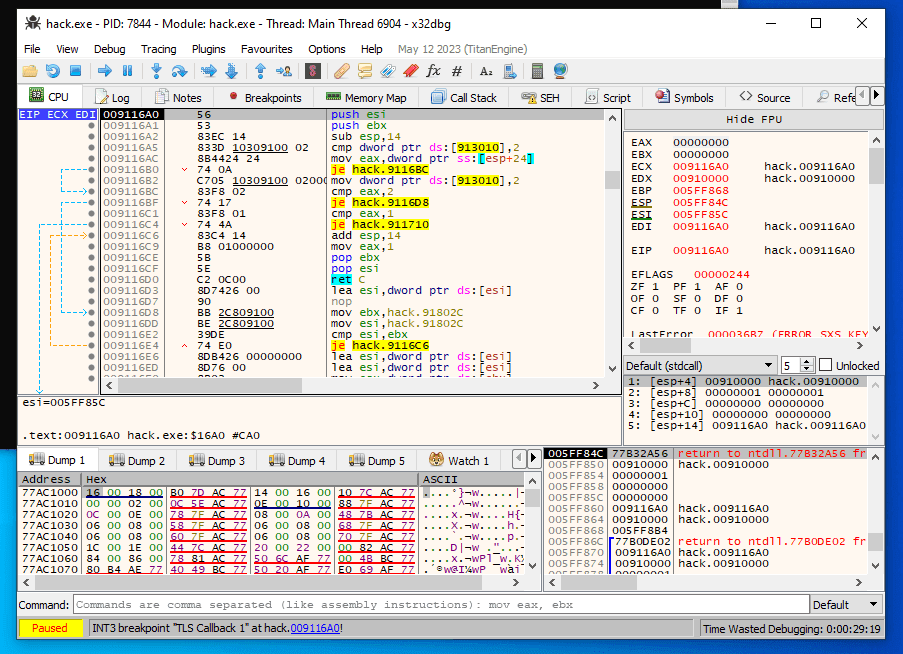Click the Run to user code toolbar icon
903x654 pixels.
point(283,71)
